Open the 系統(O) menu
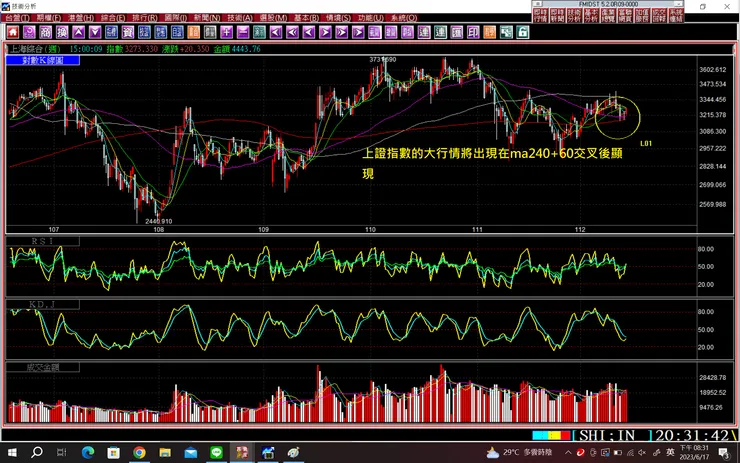This screenshot has height=463, width=740. (404, 18)
